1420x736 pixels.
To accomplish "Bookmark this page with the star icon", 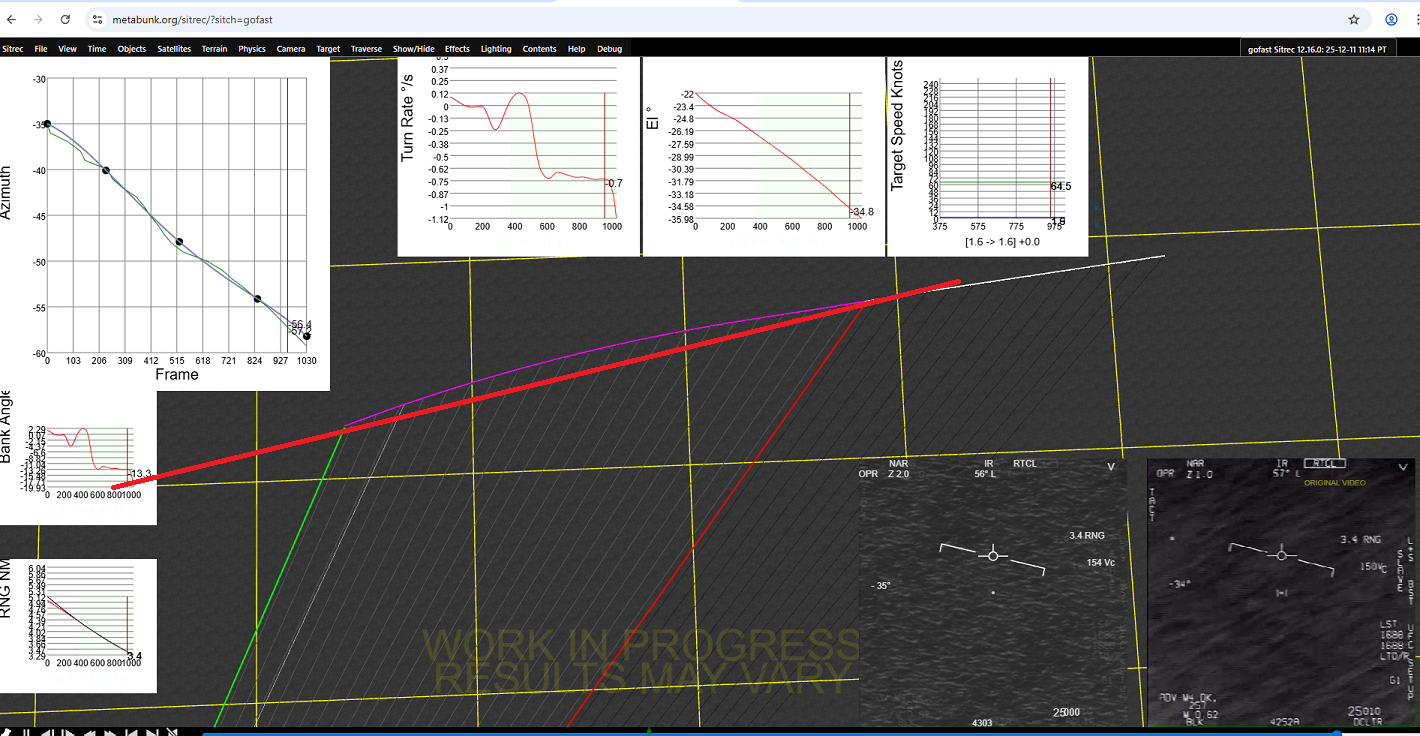I will coord(1354,19).
